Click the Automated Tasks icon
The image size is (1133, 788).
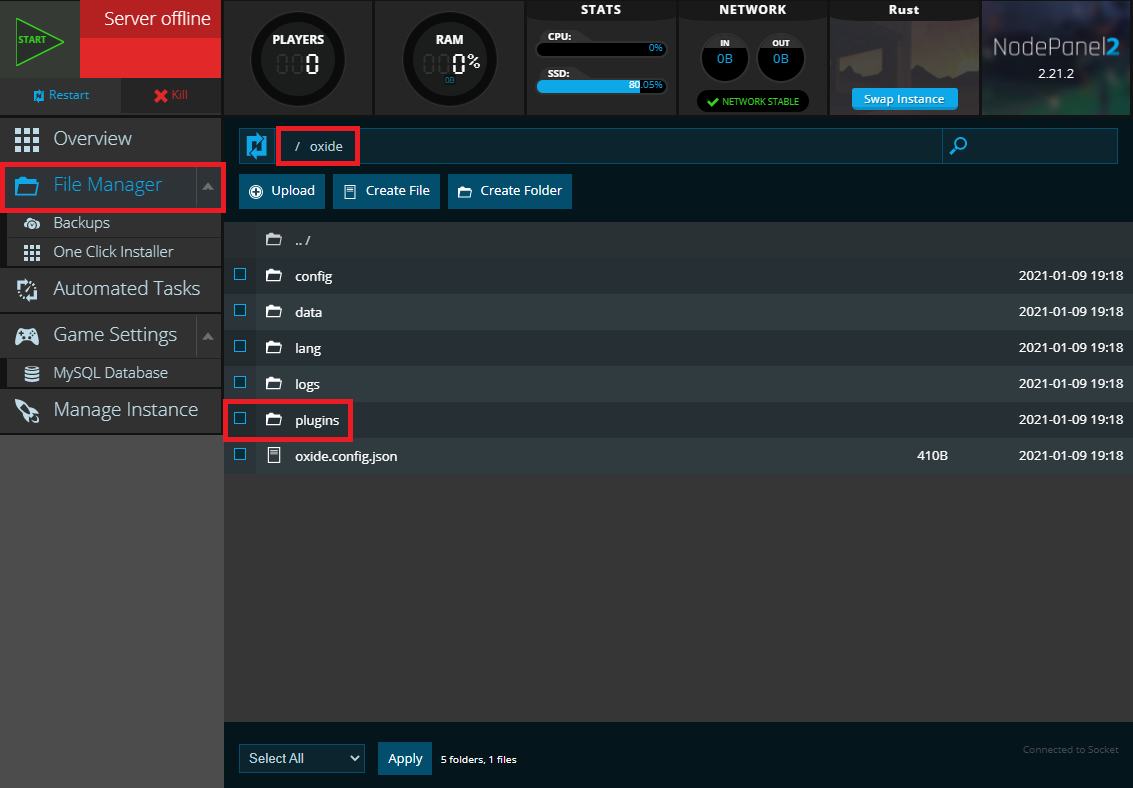point(27,290)
